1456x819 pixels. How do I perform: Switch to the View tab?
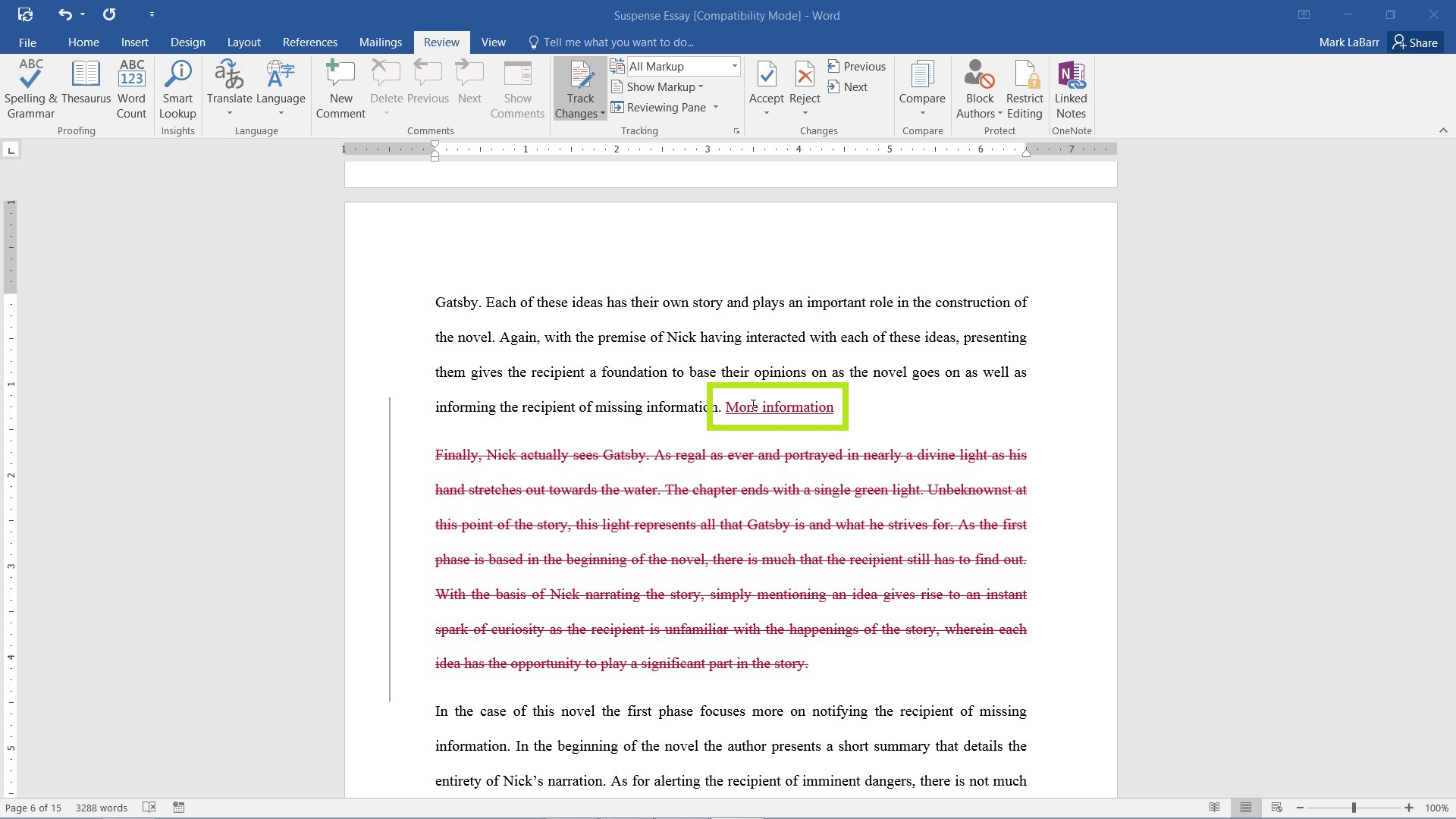[493, 42]
